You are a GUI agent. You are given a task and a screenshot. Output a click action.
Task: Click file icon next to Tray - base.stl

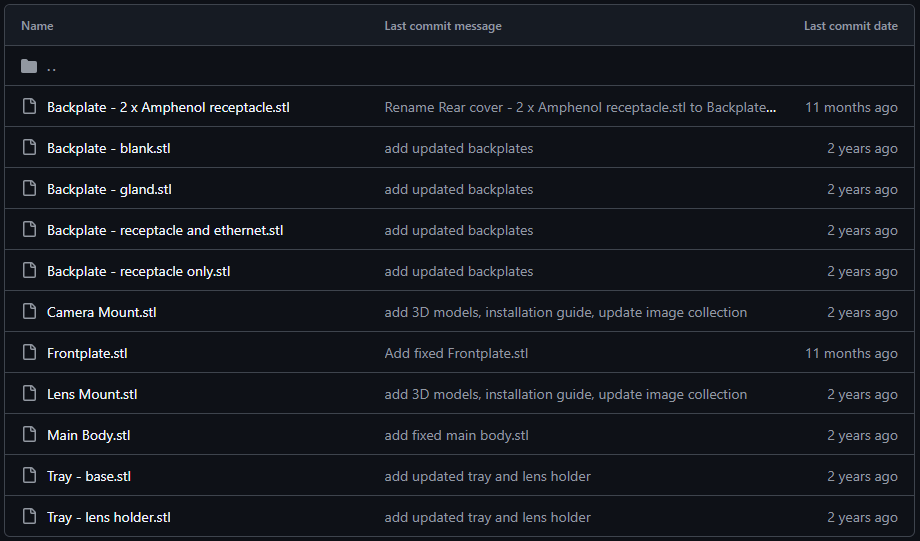click(29, 476)
